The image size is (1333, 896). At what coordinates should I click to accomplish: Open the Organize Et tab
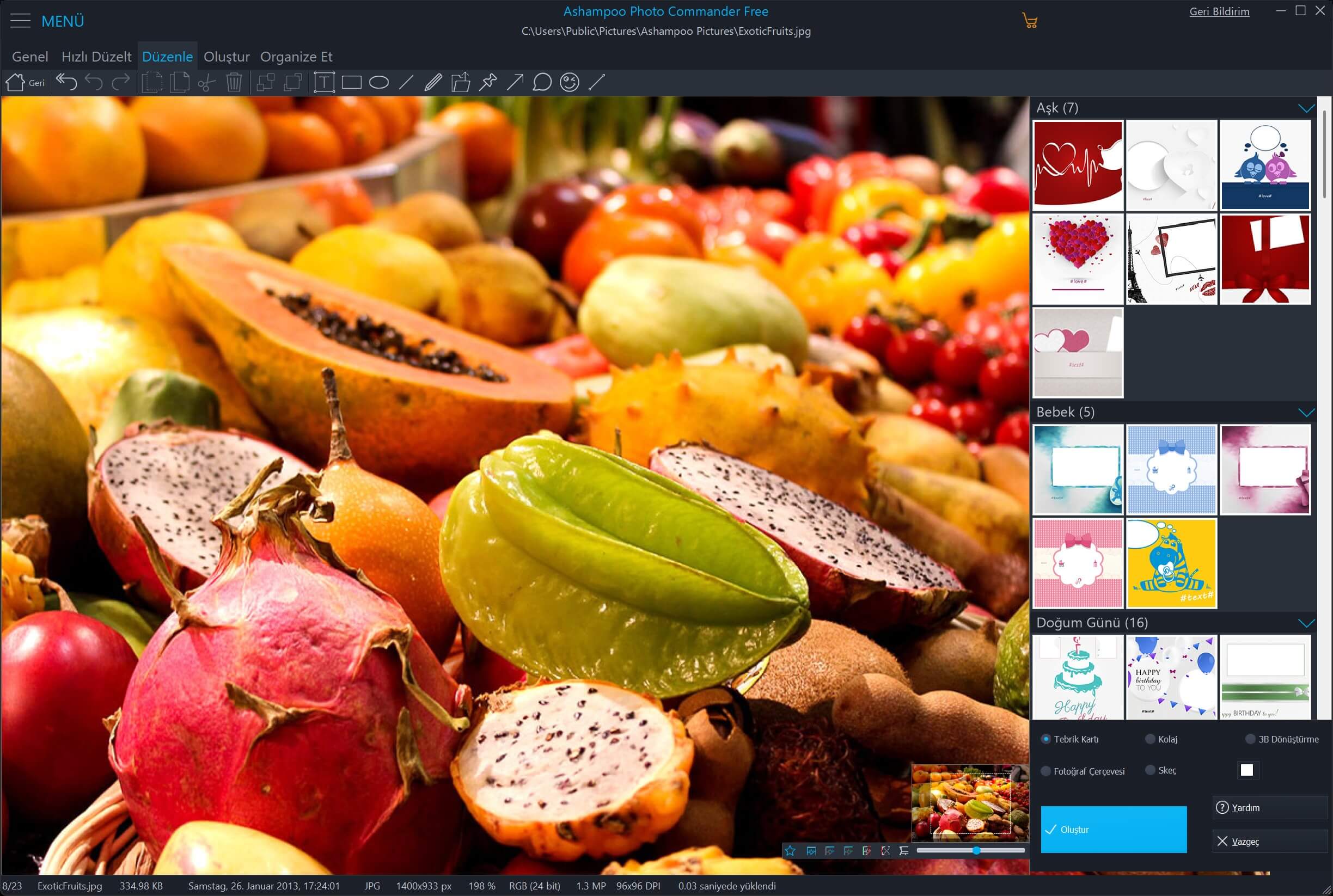pyautogui.click(x=296, y=57)
